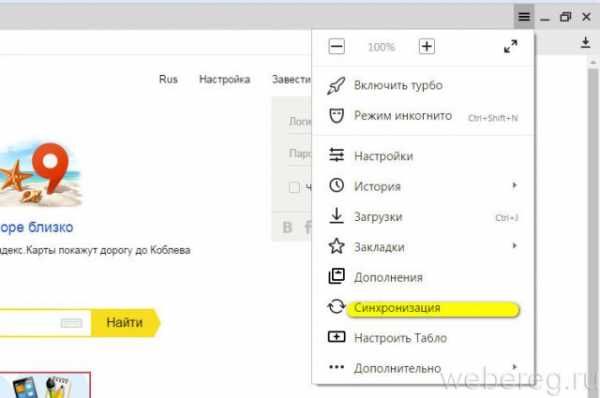Viewport: 600px width, 398px height.
Task: Restore down the browser window
Action: (566, 17)
